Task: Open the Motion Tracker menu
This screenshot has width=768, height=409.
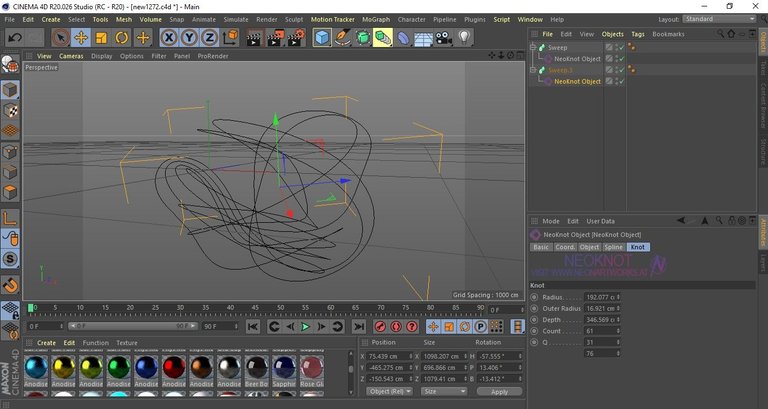Action: (333, 20)
